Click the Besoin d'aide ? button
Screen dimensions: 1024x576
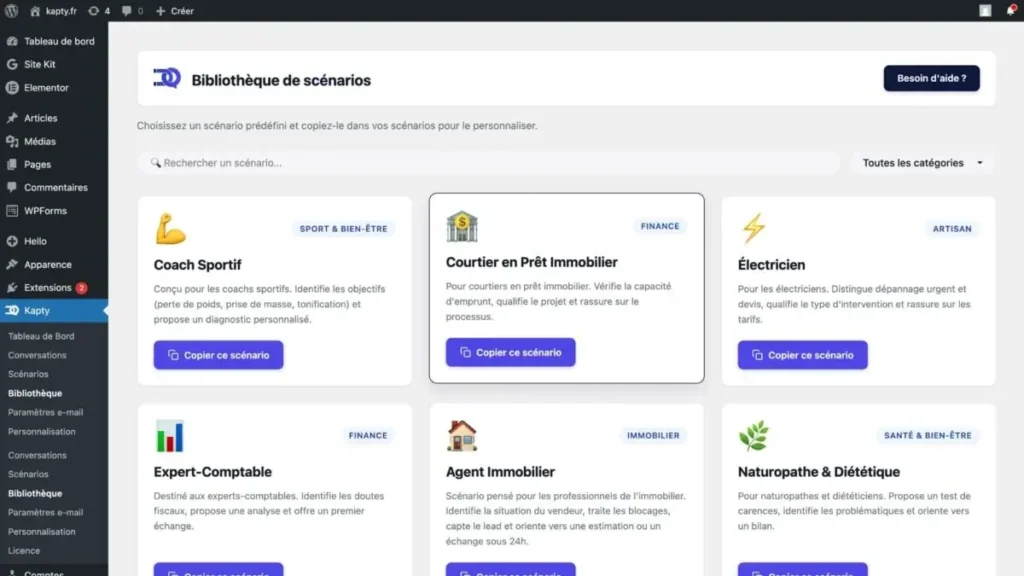(x=931, y=79)
